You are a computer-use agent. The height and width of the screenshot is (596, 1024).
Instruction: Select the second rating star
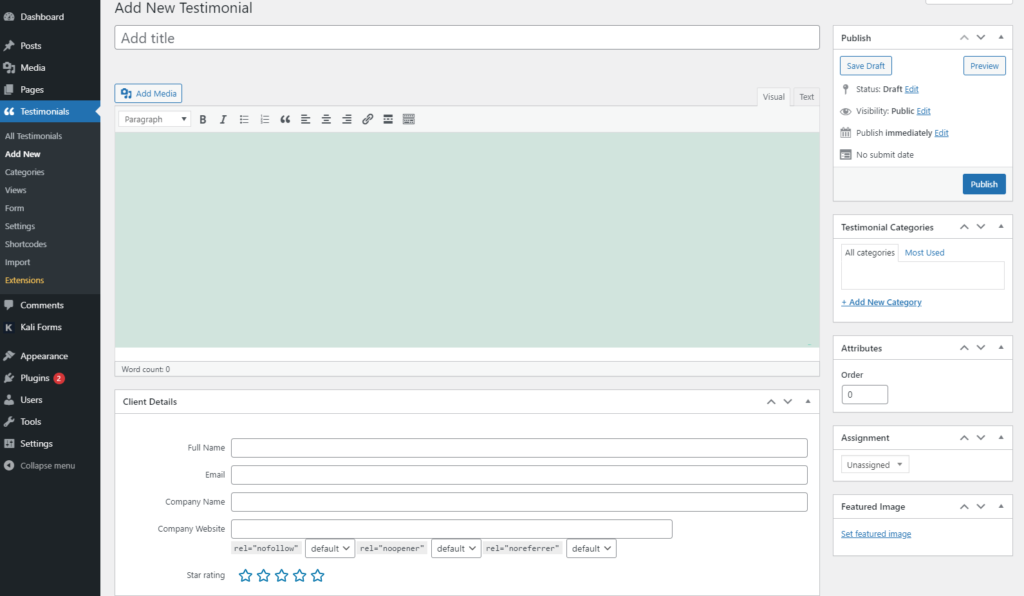coord(263,575)
